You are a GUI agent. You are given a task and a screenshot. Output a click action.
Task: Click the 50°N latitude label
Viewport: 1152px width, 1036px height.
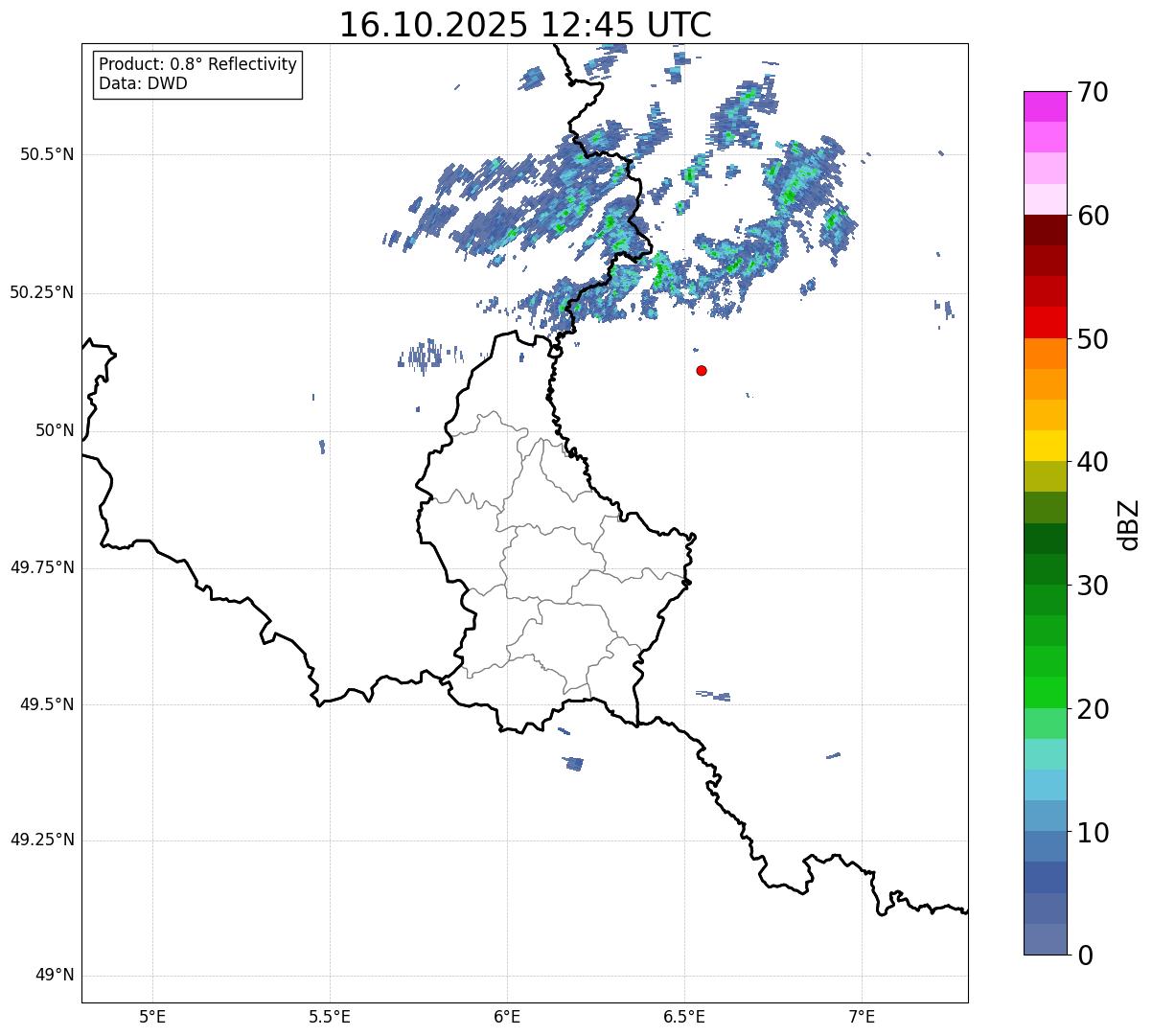55,430
